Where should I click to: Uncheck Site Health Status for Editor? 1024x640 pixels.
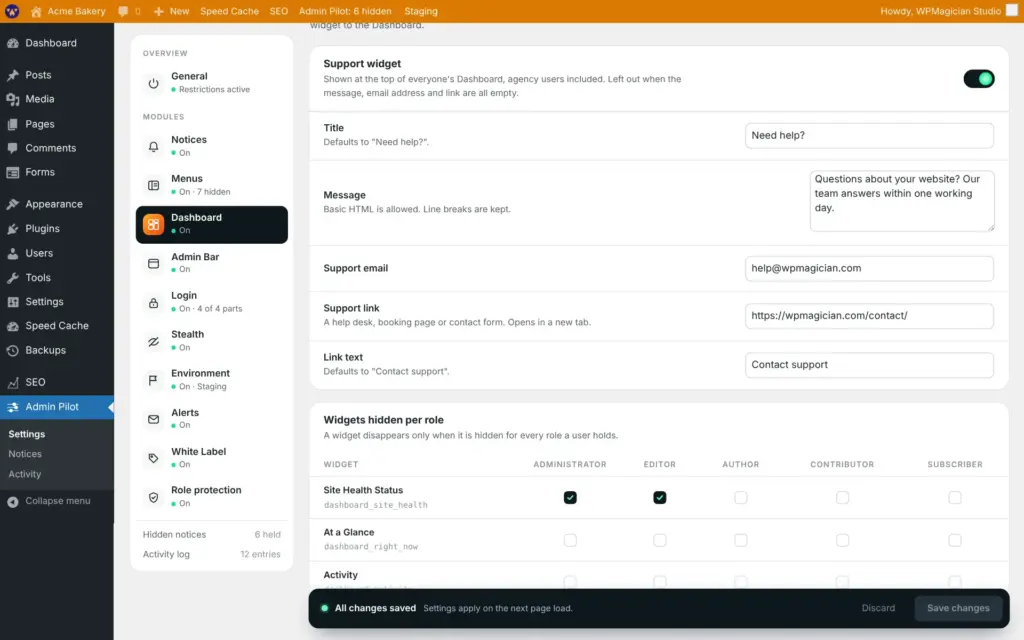[x=660, y=498]
